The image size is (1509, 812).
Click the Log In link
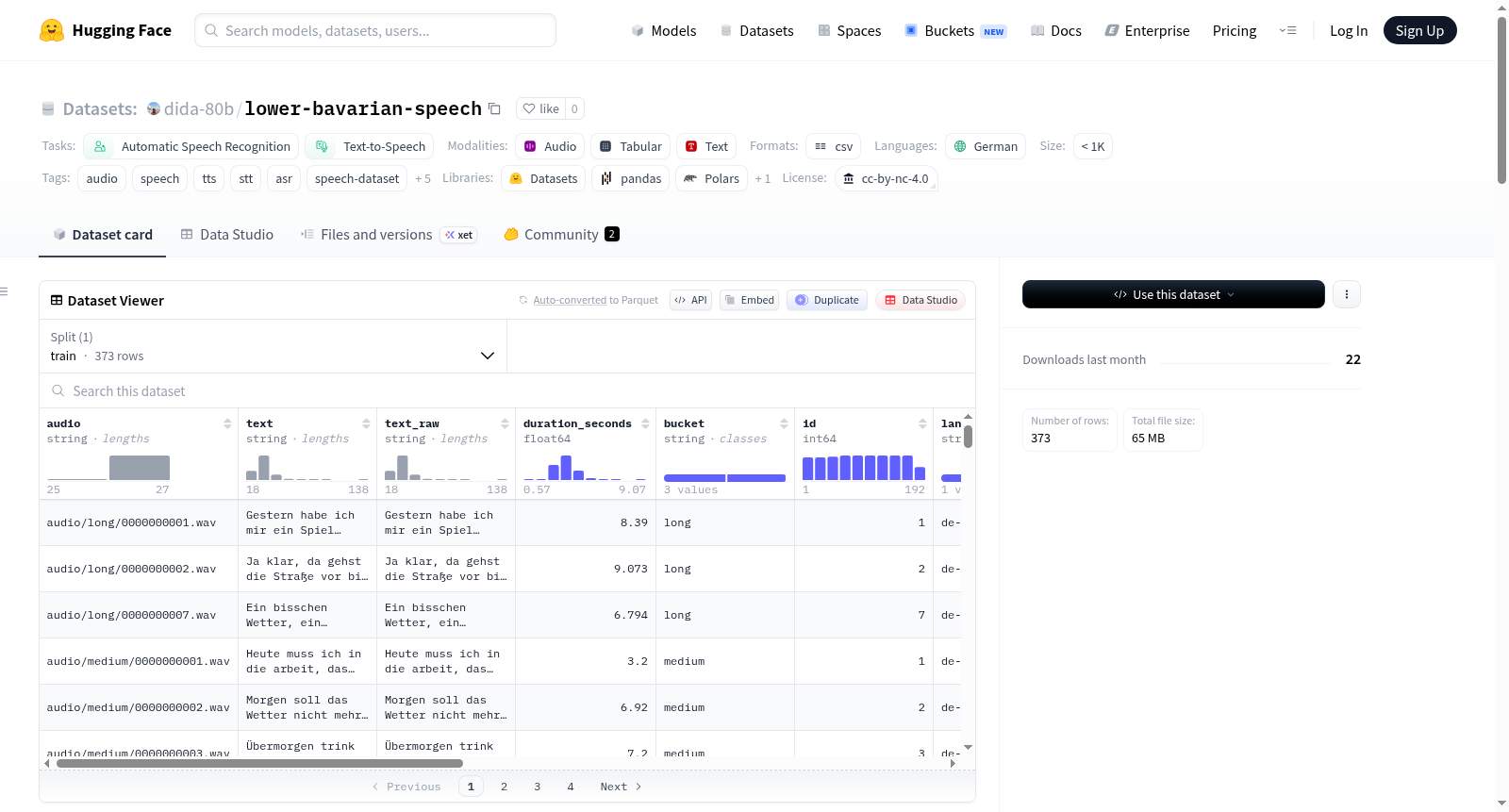click(x=1349, y=30)
